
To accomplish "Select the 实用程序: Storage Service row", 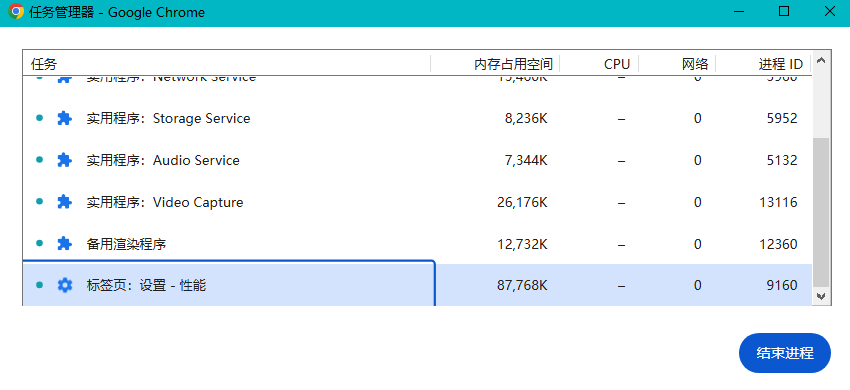I will (417, 118).
